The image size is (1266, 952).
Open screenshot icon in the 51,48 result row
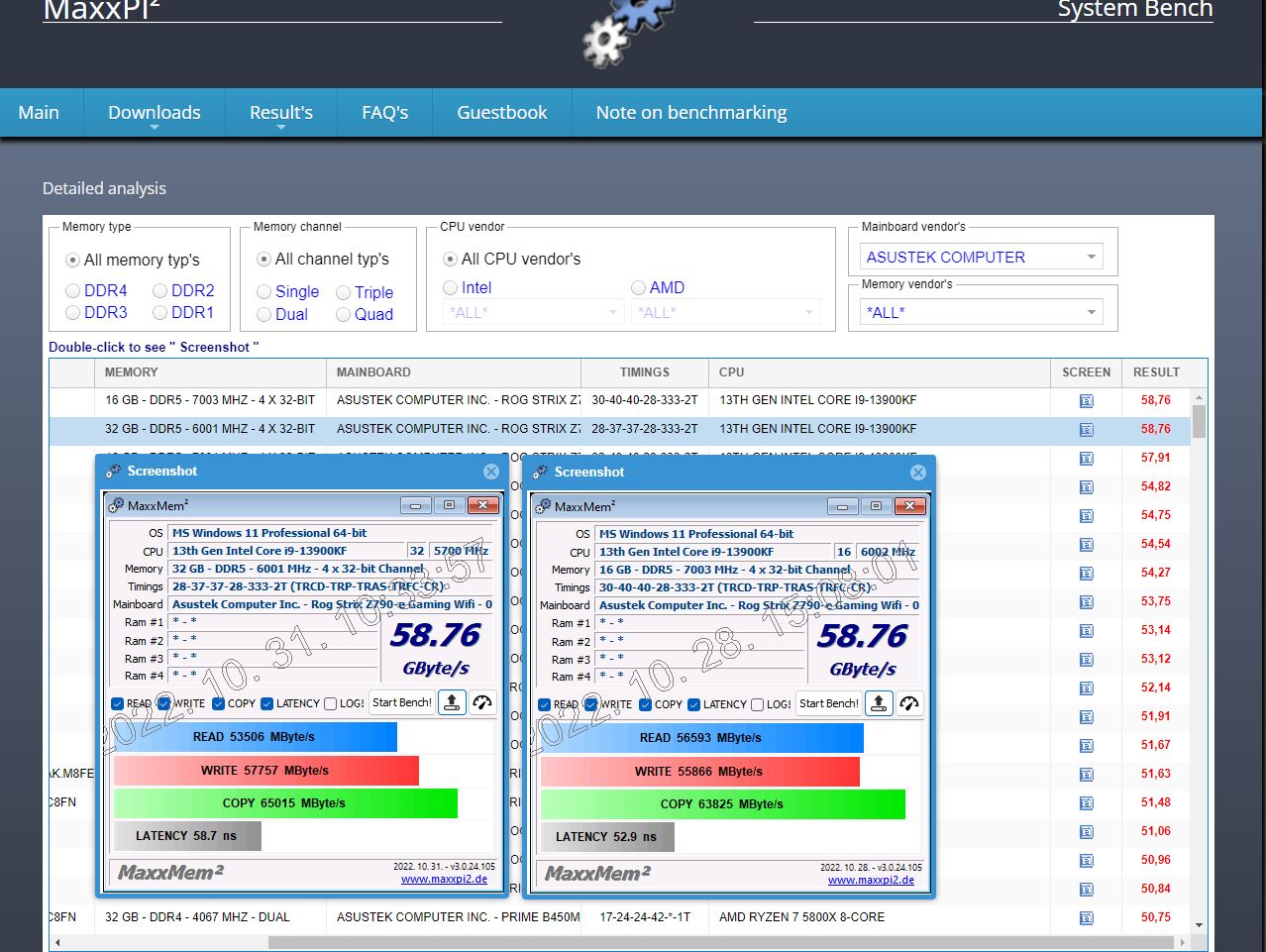click(1086, 803)
